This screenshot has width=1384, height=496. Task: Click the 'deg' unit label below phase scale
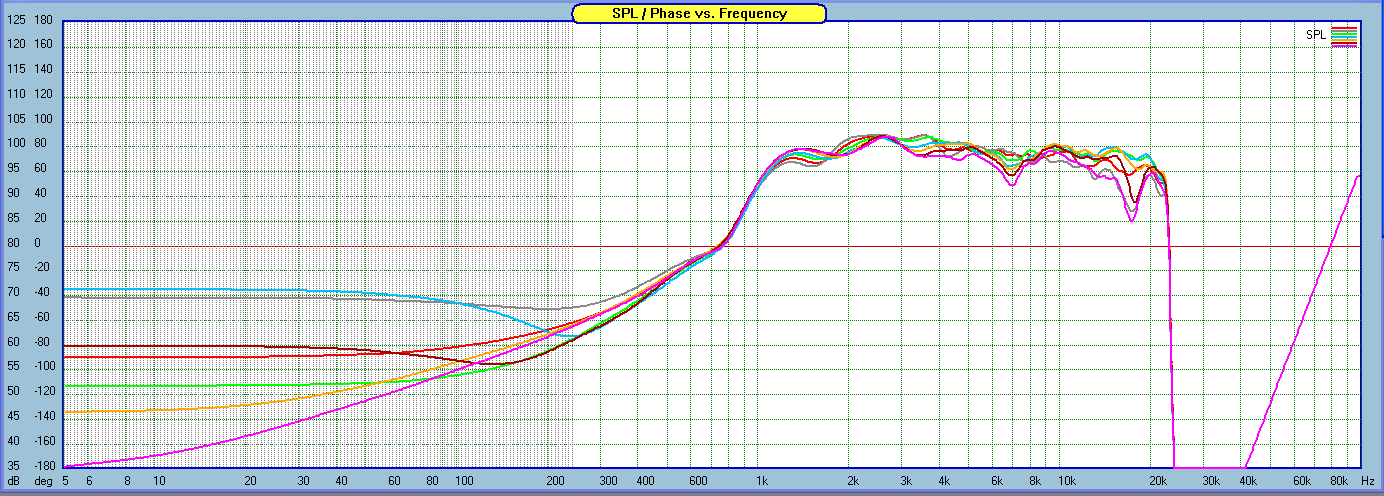tap(43, 481)
